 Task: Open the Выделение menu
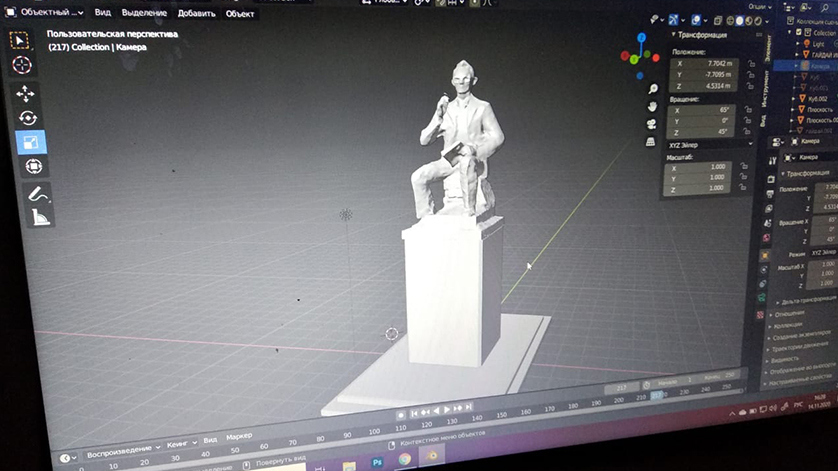(x=144, y=14)
